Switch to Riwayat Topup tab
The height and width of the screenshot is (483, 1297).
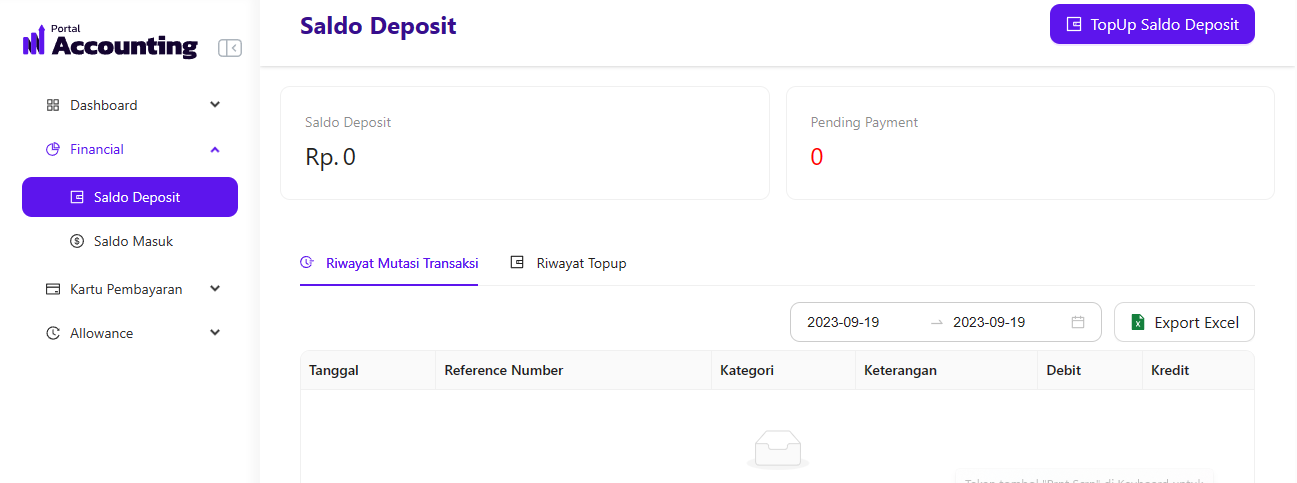click(x=568, y=263)
